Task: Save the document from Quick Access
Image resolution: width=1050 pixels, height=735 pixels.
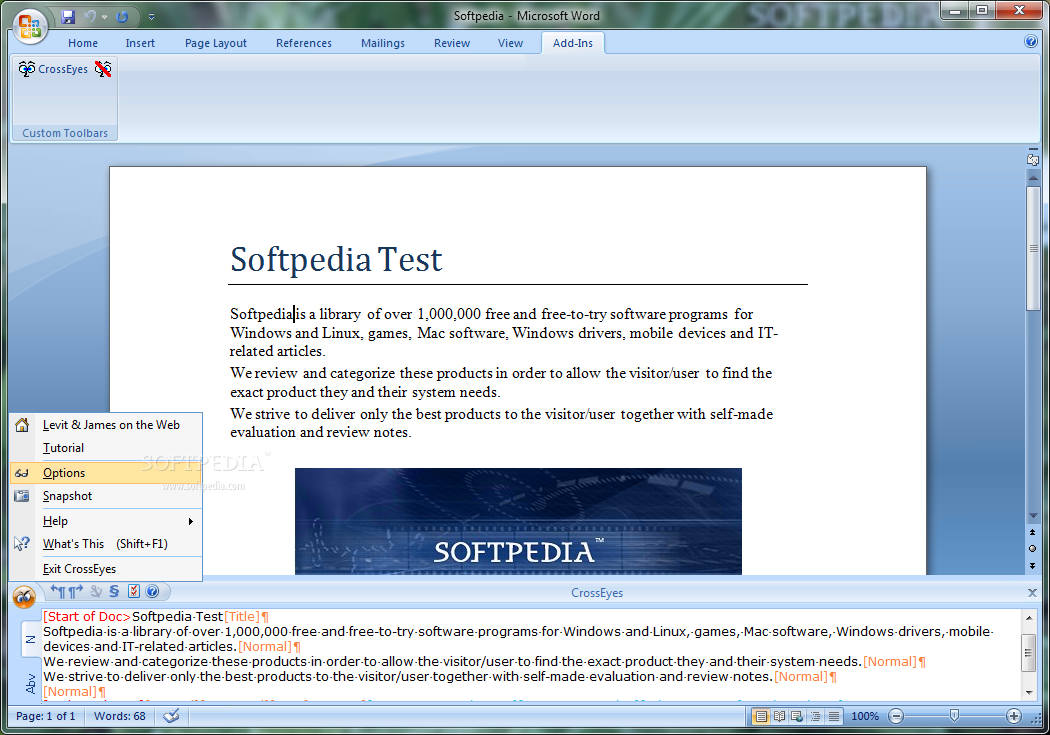Action: [x=68, y=17]
